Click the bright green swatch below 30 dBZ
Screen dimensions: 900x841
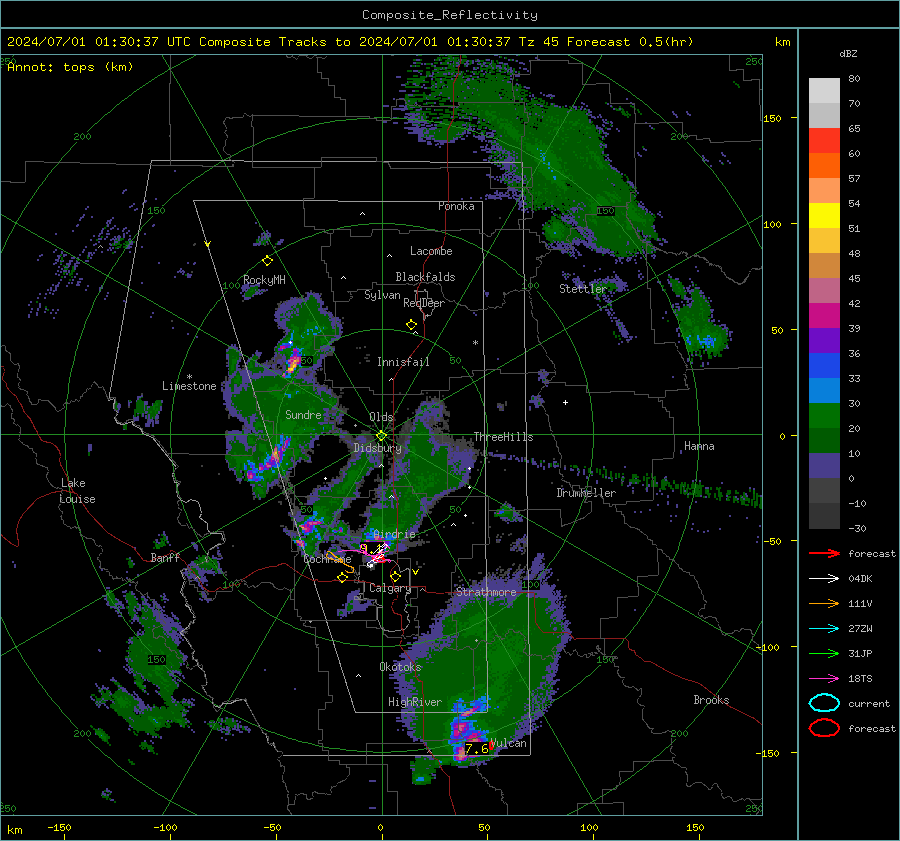(x=824, y=415)
